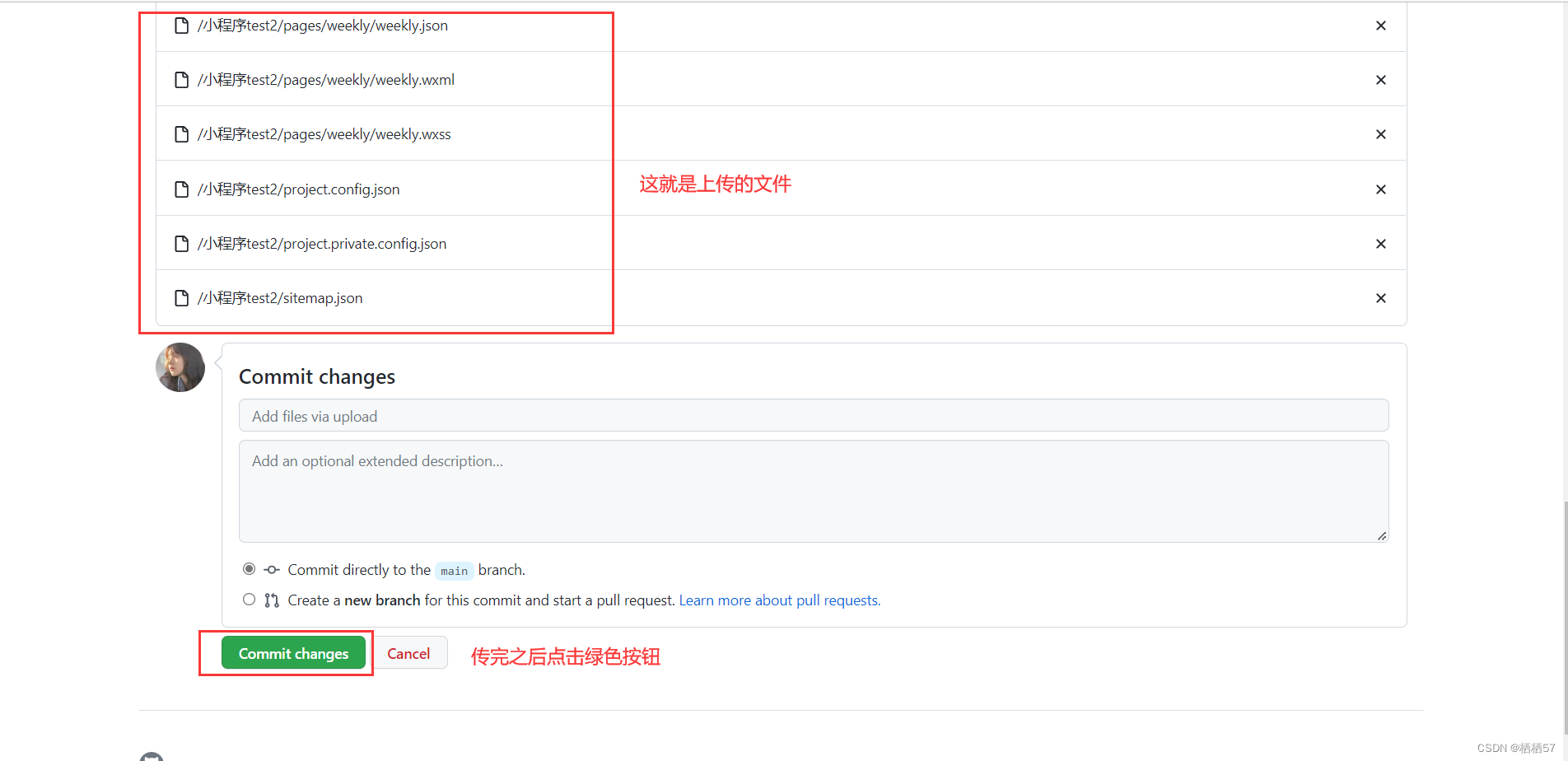Click file name '/小程序test2/pages/weekly/weekly.wxss'

(x=324, y=134)
